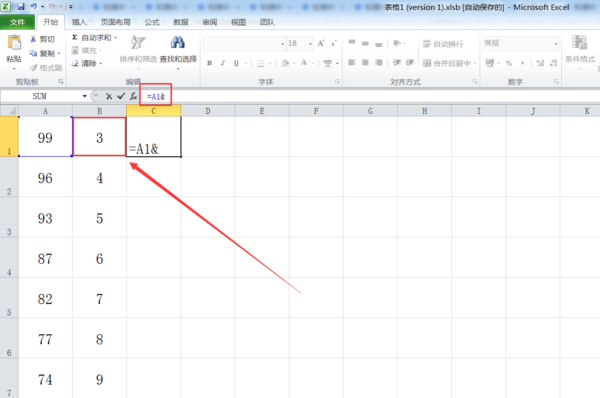Open the number format dropdown
Screen dimensions: 600x398
pyautogui.click(x=556, y=44)
